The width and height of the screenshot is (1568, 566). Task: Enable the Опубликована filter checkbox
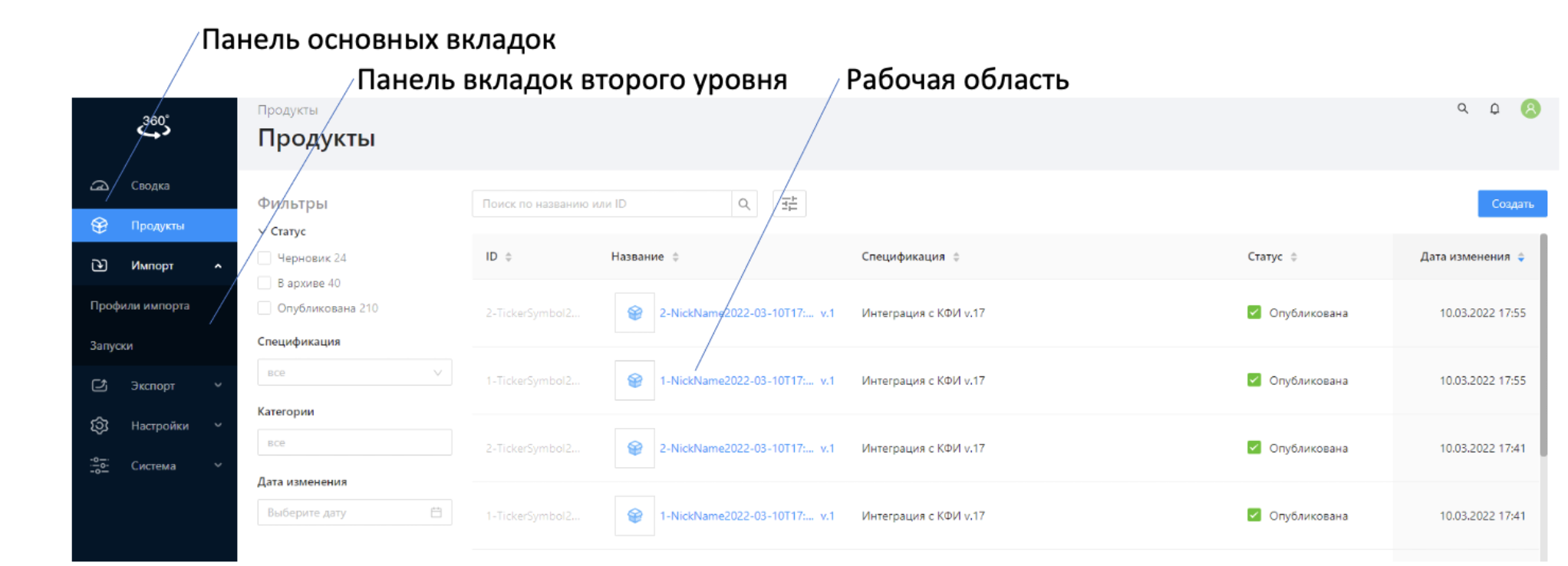point(265,308)
